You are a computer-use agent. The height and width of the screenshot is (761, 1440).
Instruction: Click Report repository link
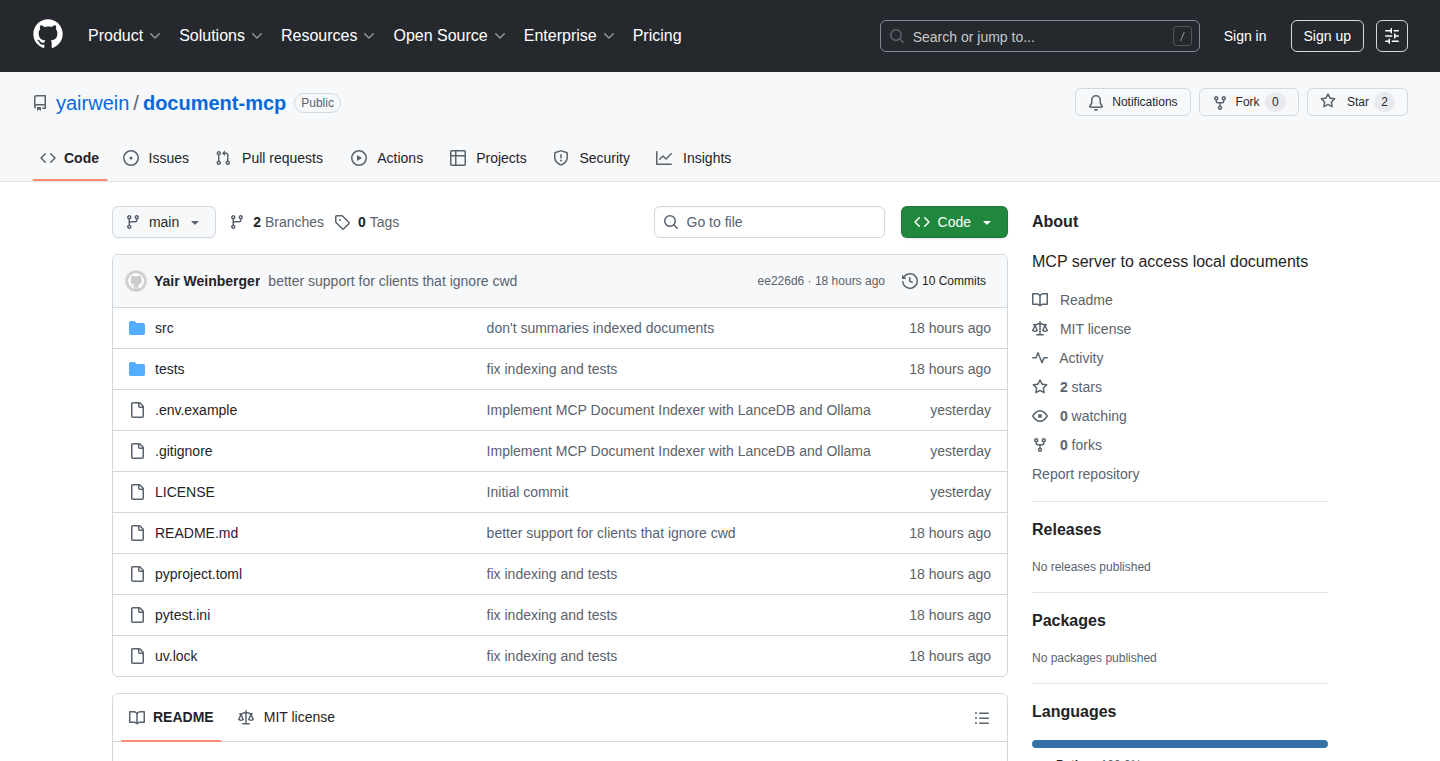[x=1086, y=474]
